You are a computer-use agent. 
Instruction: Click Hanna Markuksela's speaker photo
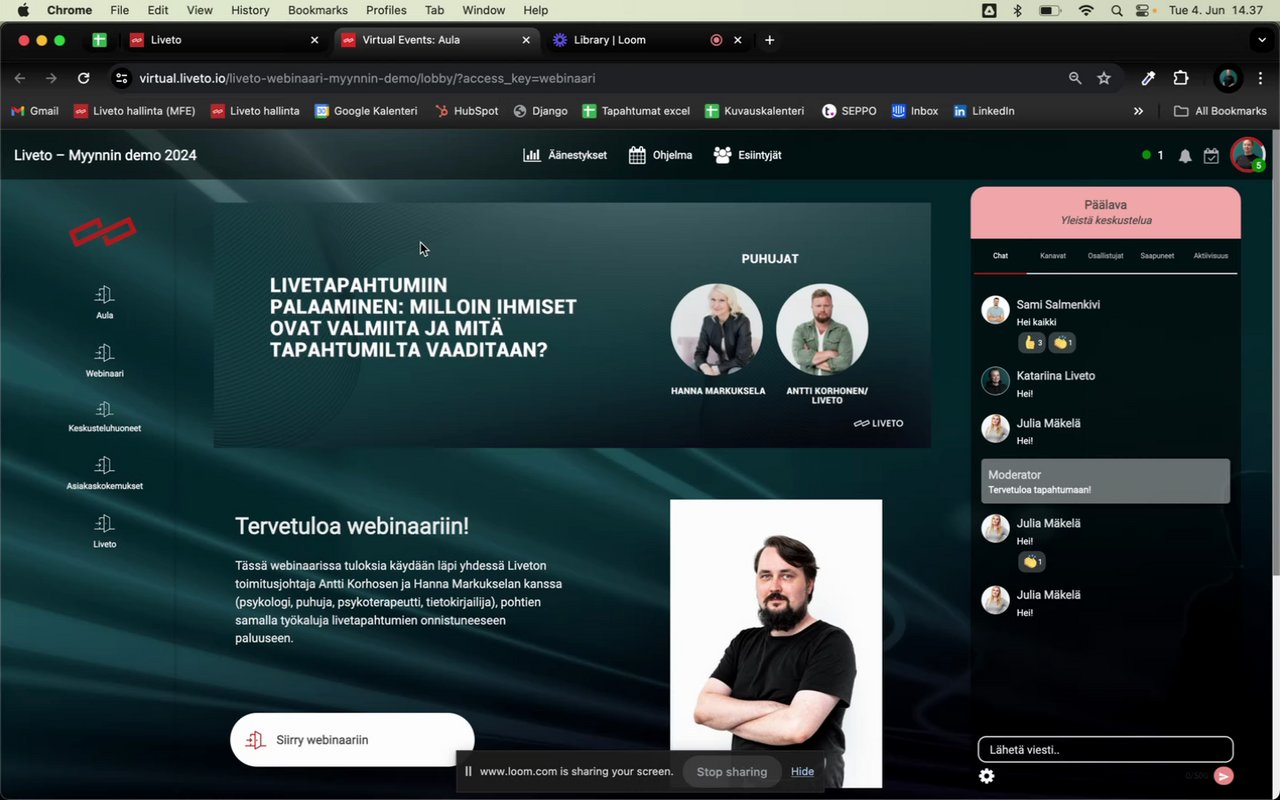click(x=716, y=329)
